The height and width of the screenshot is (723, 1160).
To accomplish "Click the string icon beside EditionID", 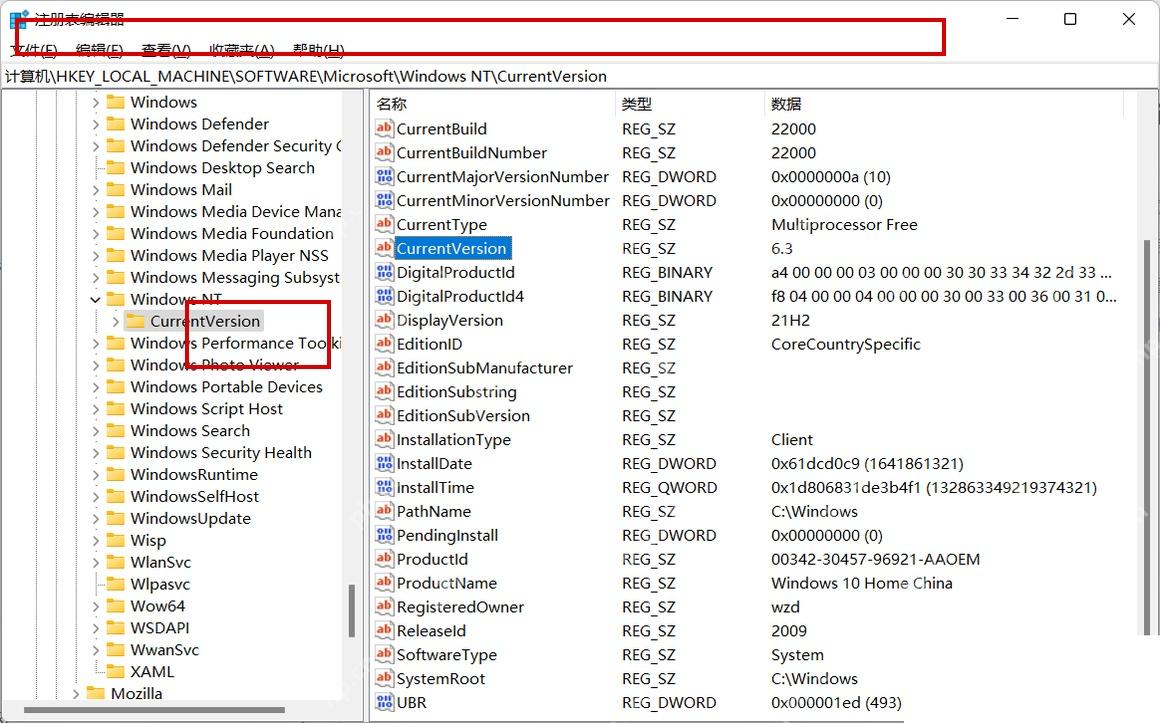I will (384, 343).
